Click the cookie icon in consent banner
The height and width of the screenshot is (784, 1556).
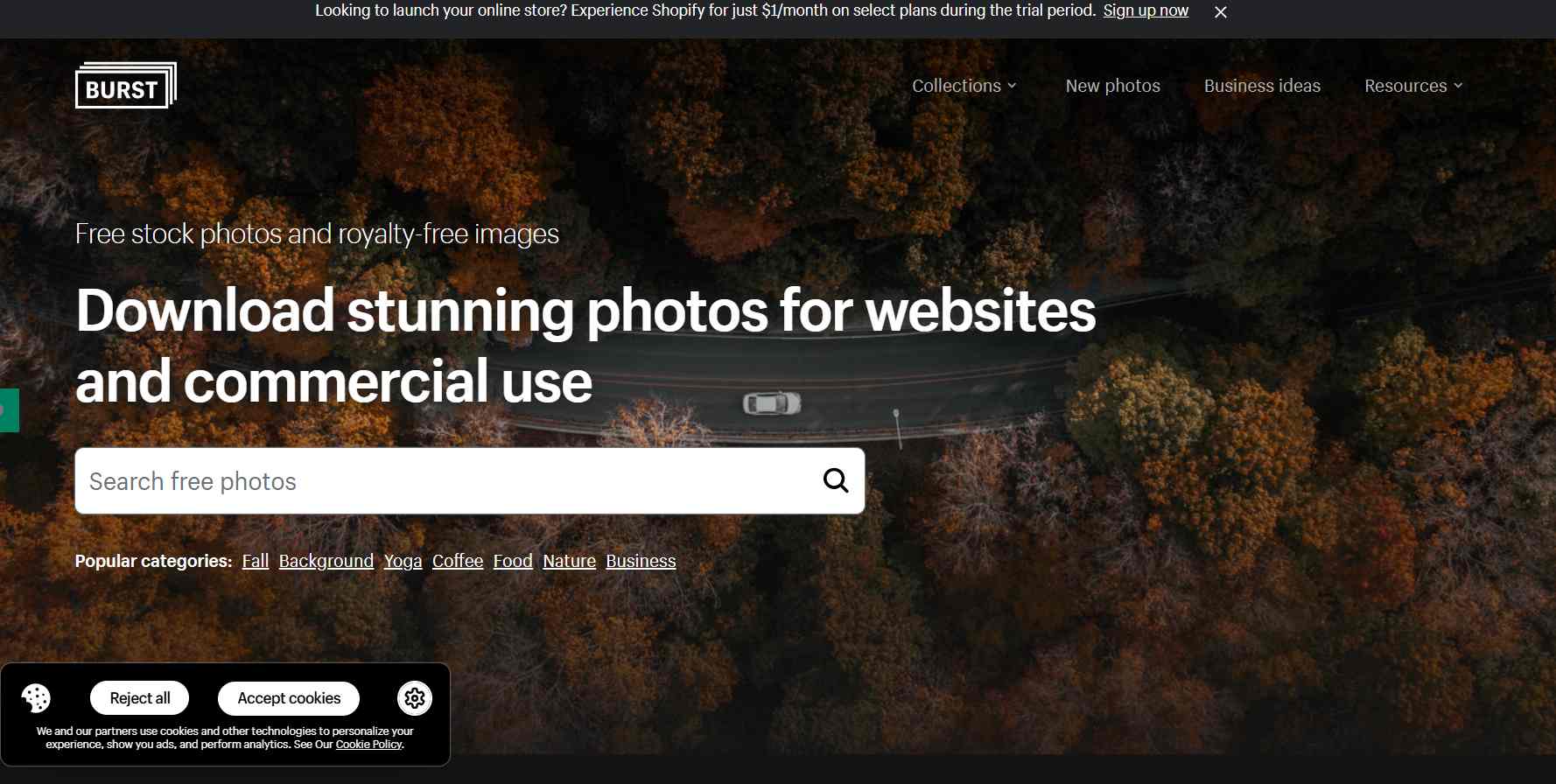coord(36,698)
